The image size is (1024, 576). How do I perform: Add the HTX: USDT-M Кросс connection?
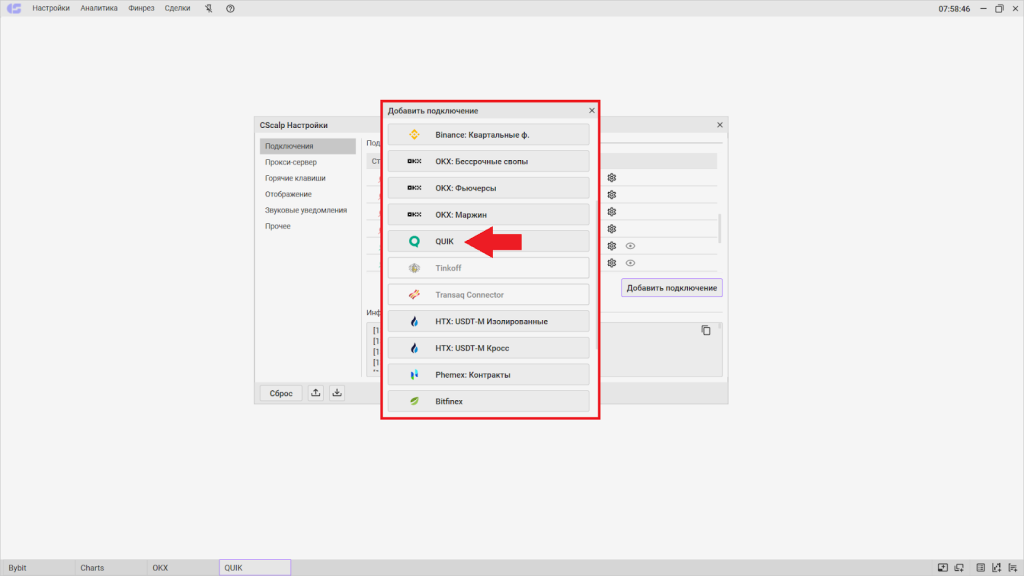coord(488,348)
